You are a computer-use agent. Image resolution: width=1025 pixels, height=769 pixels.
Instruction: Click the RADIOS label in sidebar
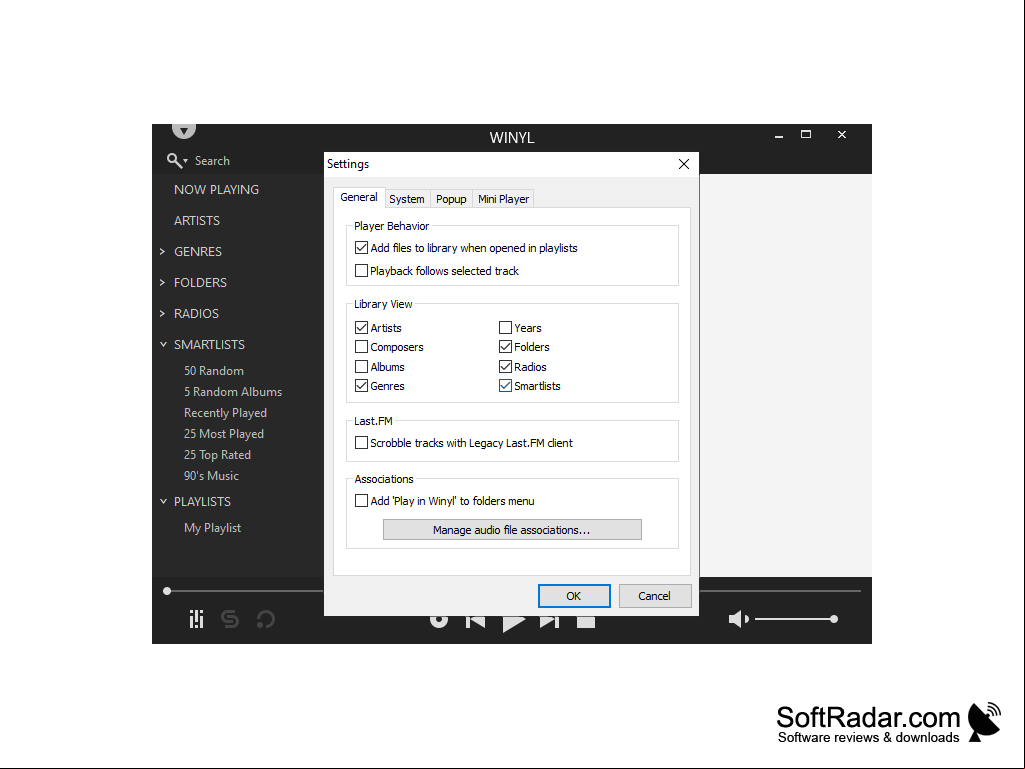tap(196, 313)
